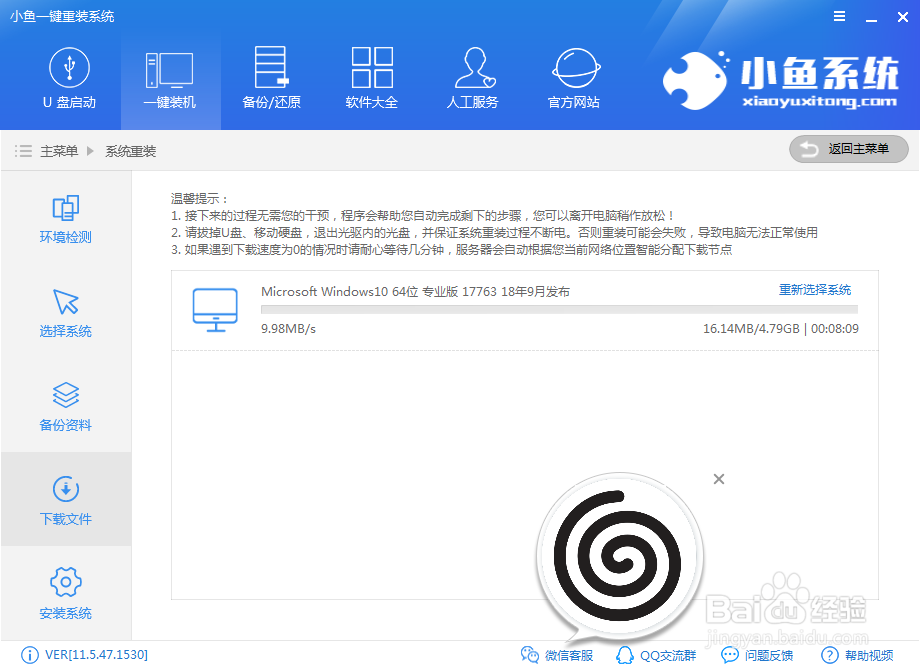920x670 pixels.
Task: Open 环境检测 environment detection in sidebar
Action: (x=65, y=220)
